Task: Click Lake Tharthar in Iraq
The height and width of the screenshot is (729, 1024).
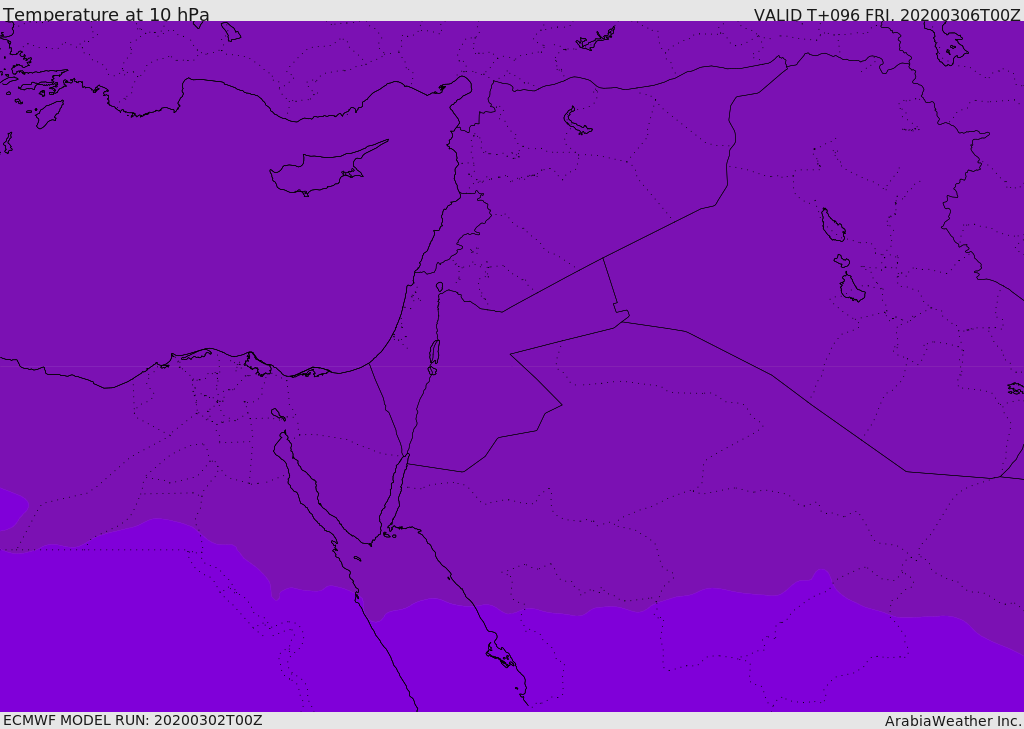Action: click(x=832, y=226)
